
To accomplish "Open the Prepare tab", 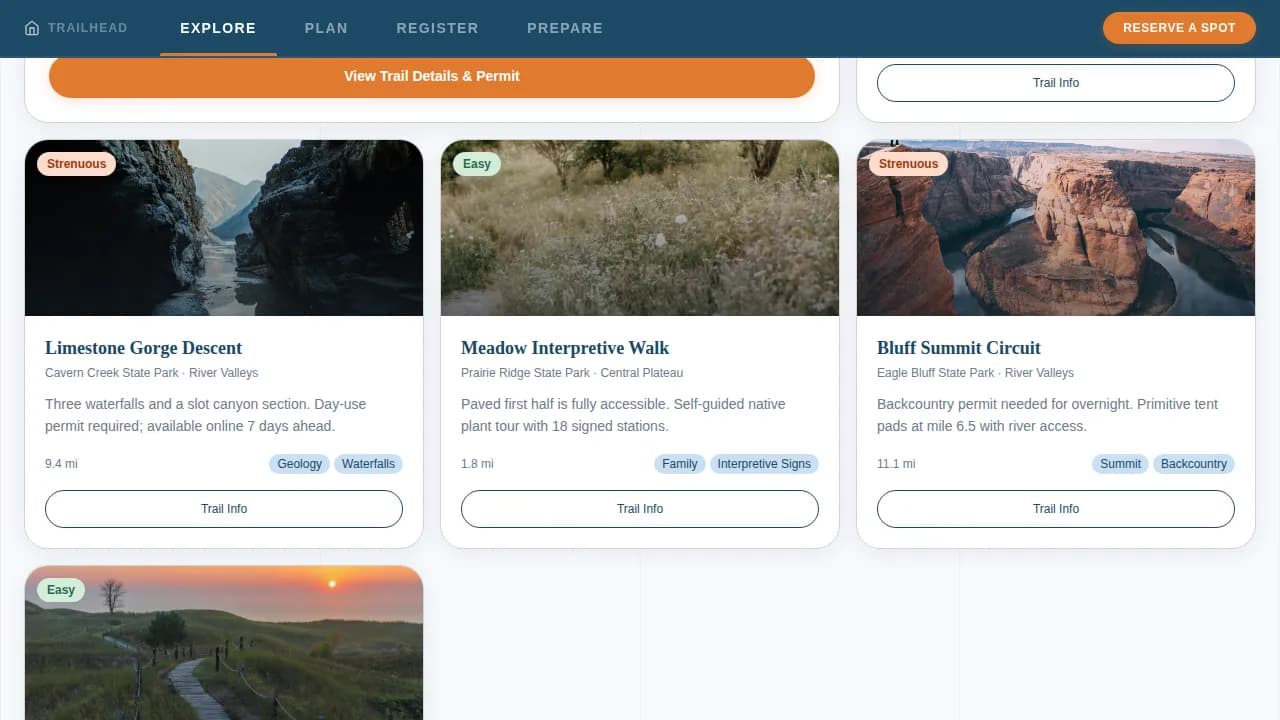I will click(565, 28).
